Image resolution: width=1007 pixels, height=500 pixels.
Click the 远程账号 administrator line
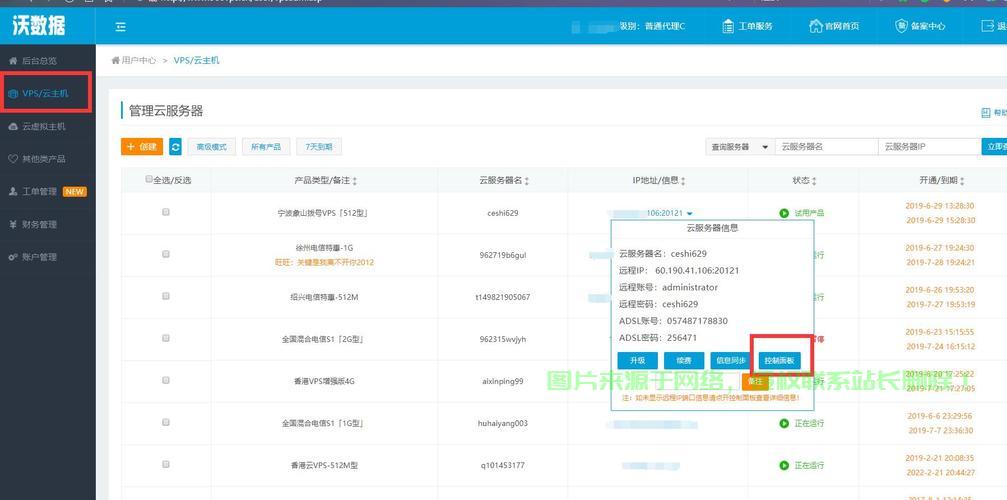(668, 288)
